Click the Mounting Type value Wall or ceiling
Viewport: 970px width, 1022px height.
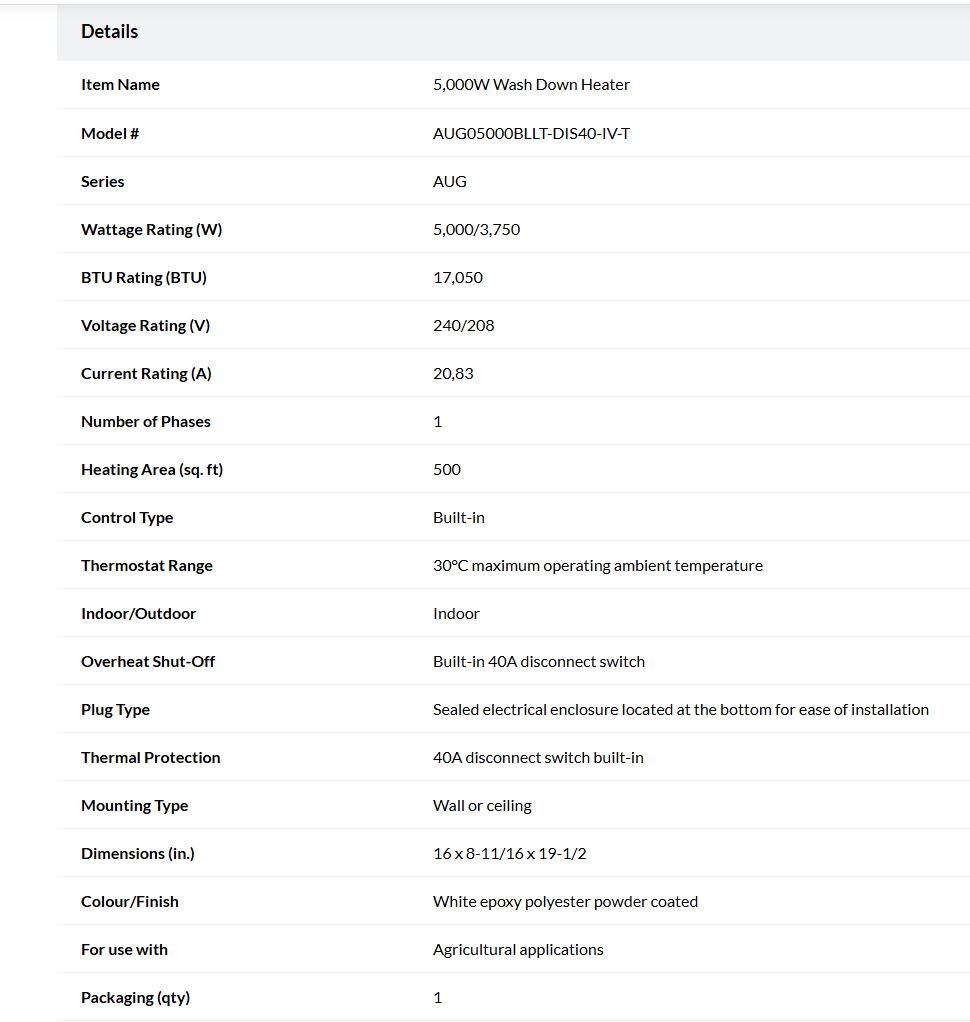click(482, 806)
